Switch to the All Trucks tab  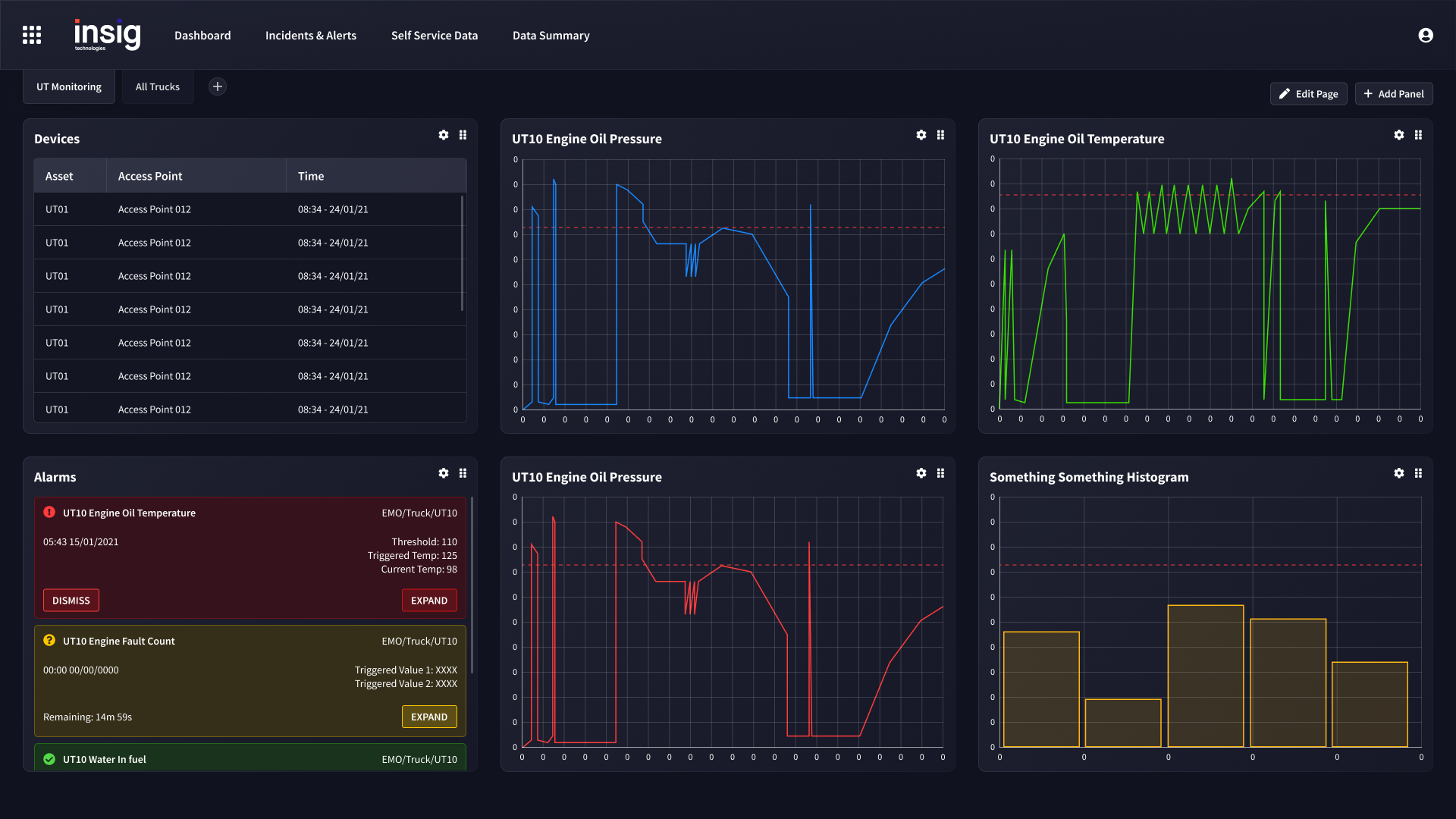tap(157, 86)
